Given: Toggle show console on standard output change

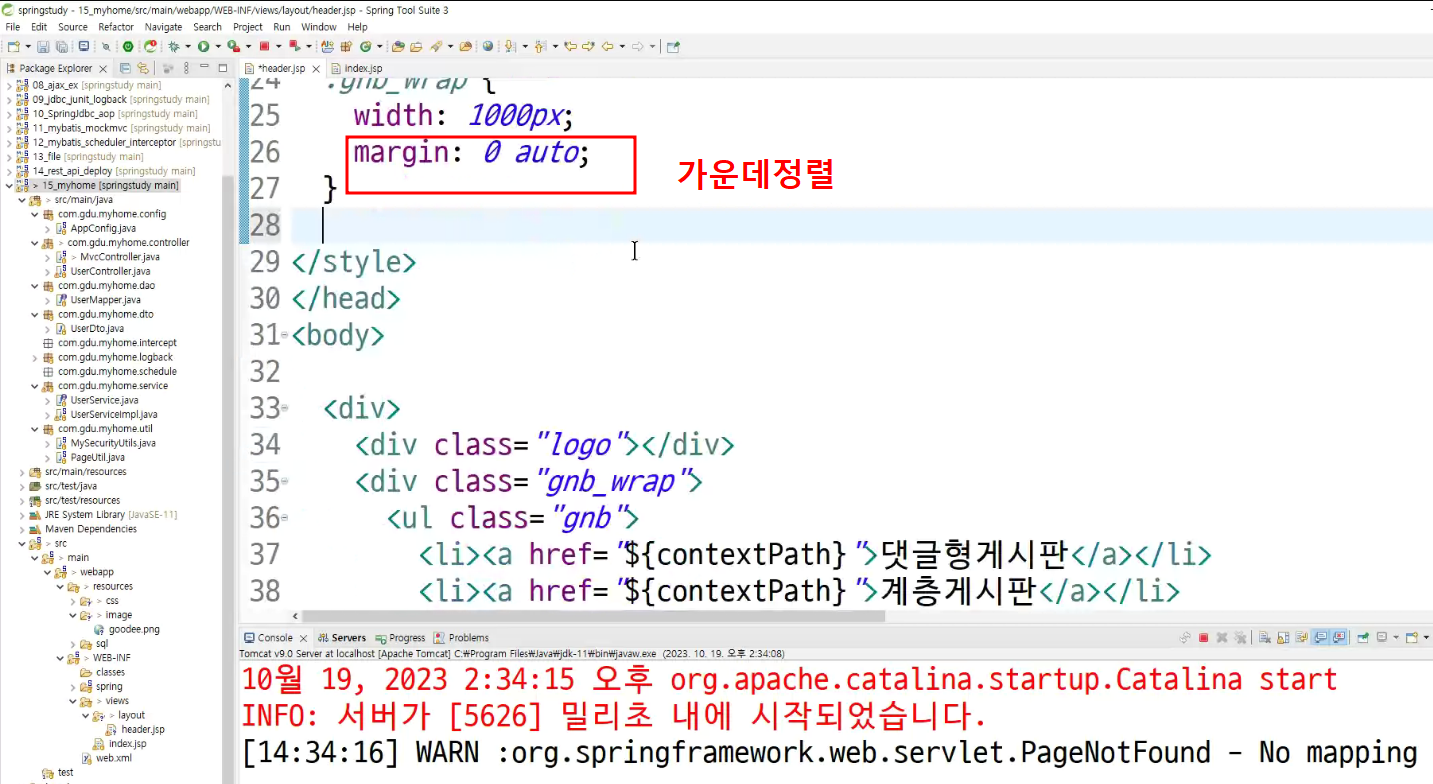Looking at the screenshot, I should pos(1321,637).
